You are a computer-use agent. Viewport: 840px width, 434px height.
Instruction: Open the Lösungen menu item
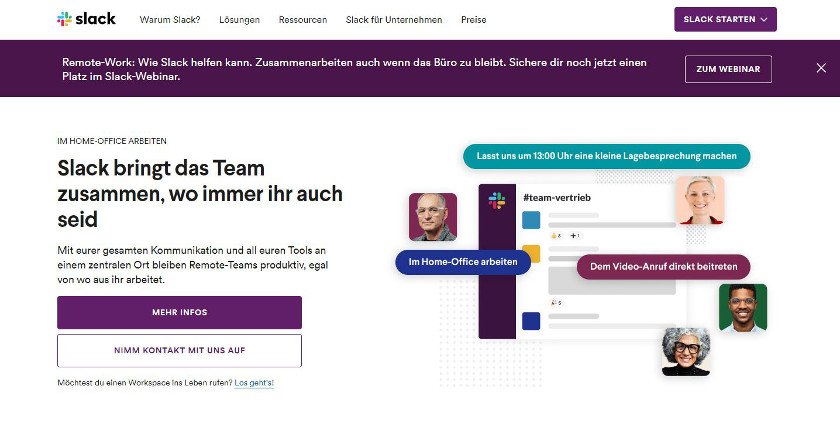[x=239, y=20]
